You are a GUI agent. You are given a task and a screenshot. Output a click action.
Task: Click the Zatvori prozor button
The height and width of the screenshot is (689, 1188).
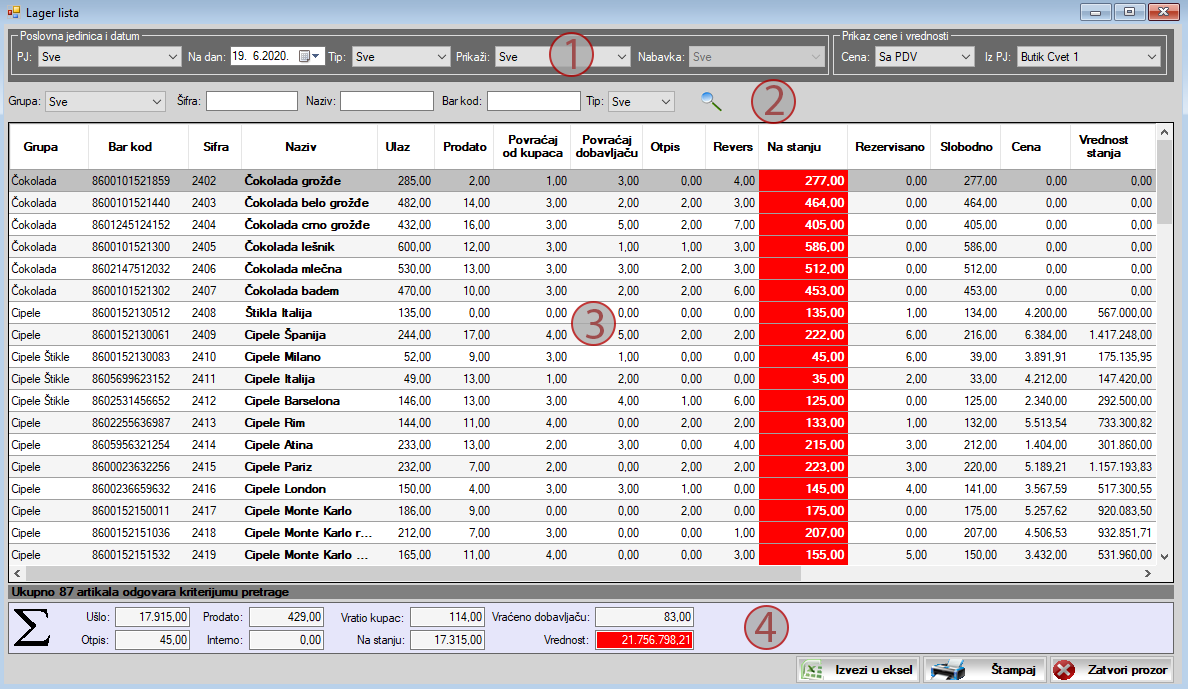tap(1111, 670)
